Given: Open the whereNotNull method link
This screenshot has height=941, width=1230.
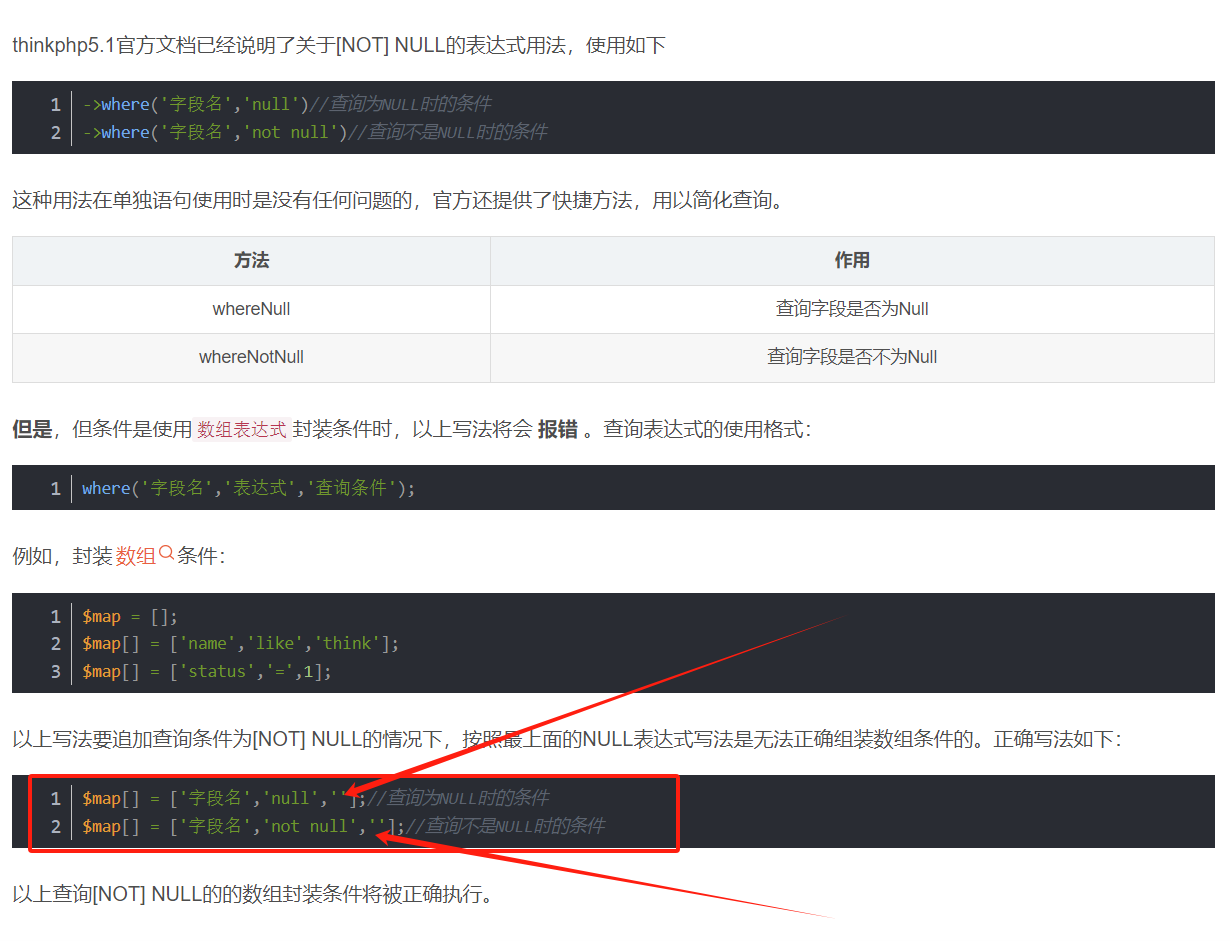Looking at the screenshot, I should pyautogui.click(x=250, y=357).
